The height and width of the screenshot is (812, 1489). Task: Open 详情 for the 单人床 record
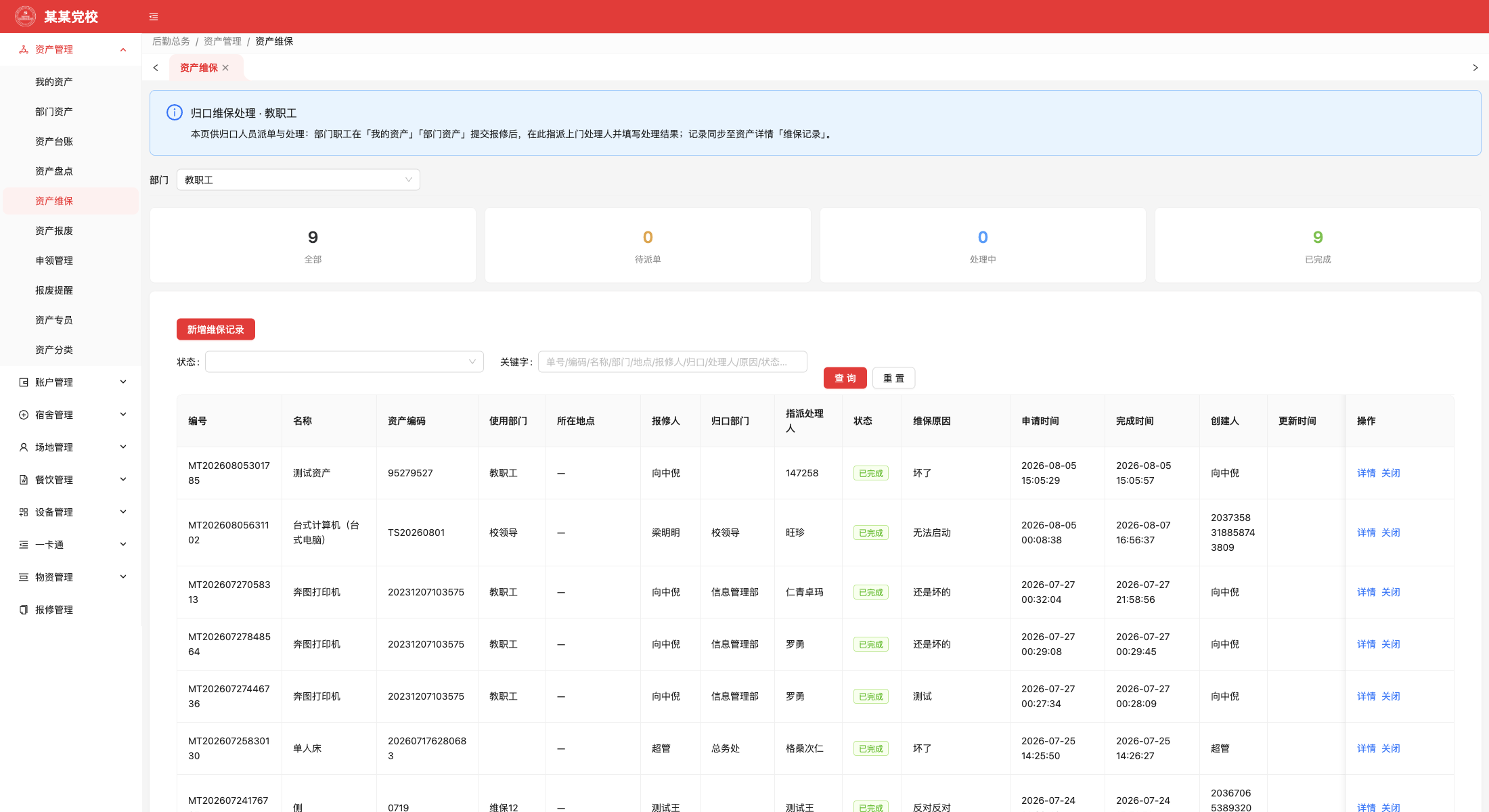tap(1366, 748)
